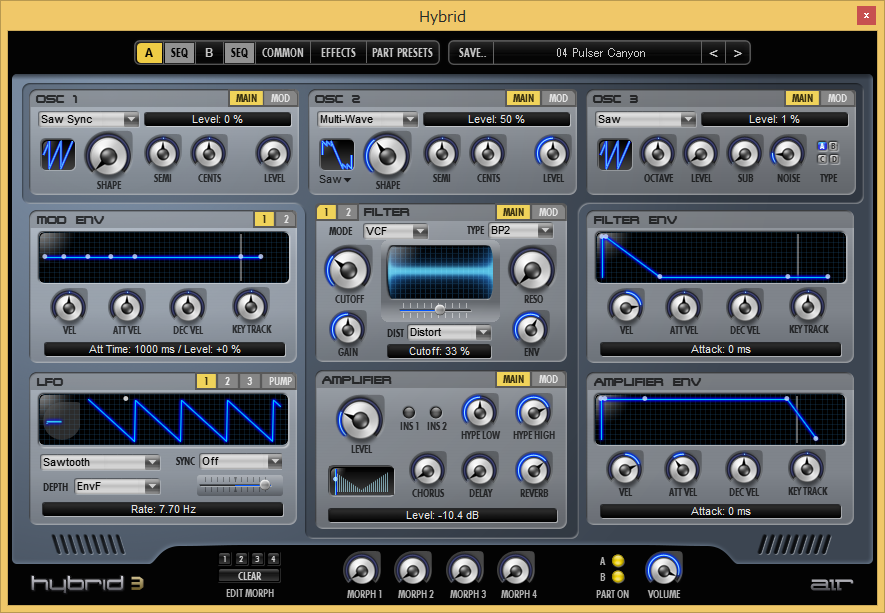The height and width of the screenshot is (613, 885).
Task: Click the Filter Env graph display
Action: point(720,257)
